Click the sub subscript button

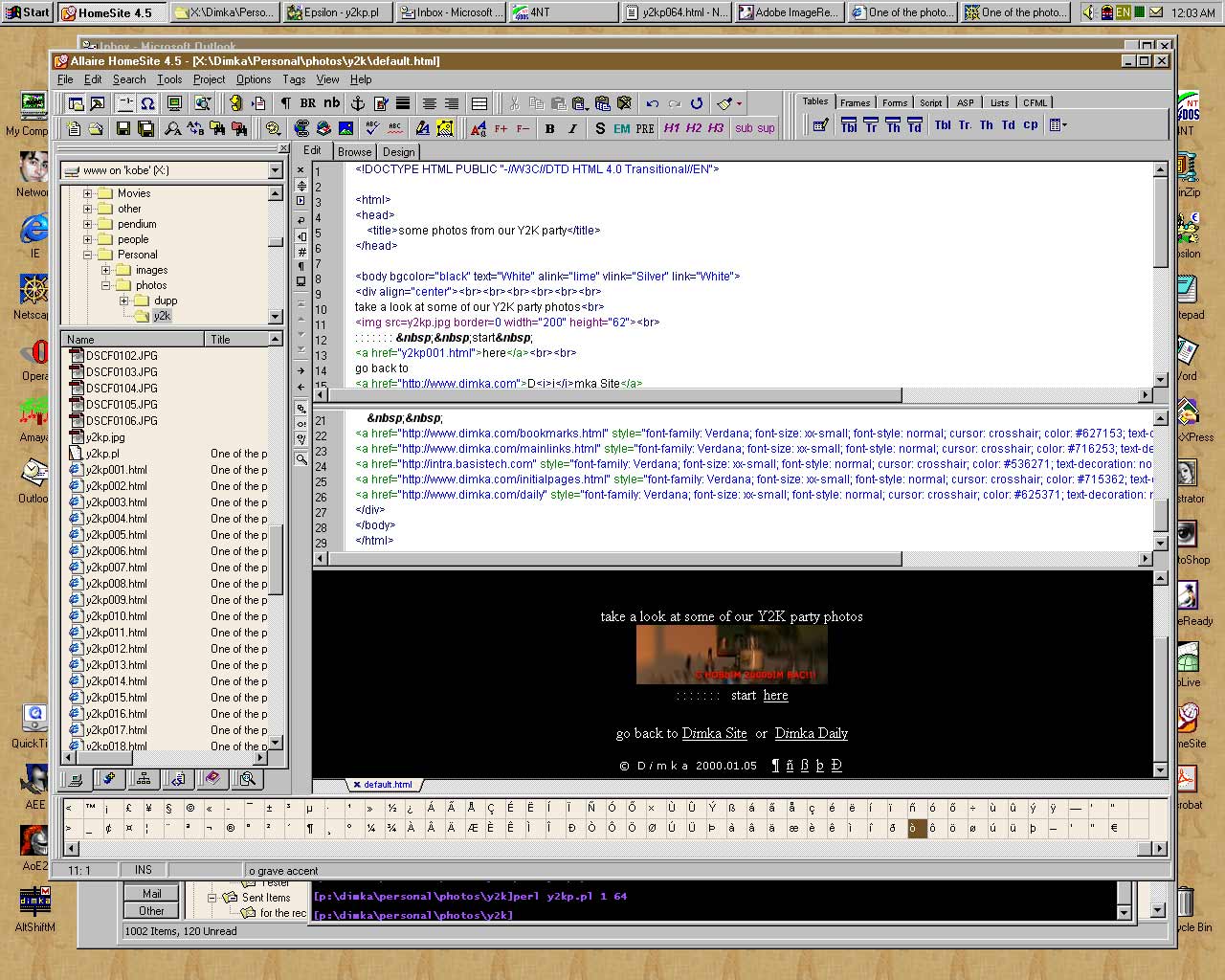coord(744,128)
